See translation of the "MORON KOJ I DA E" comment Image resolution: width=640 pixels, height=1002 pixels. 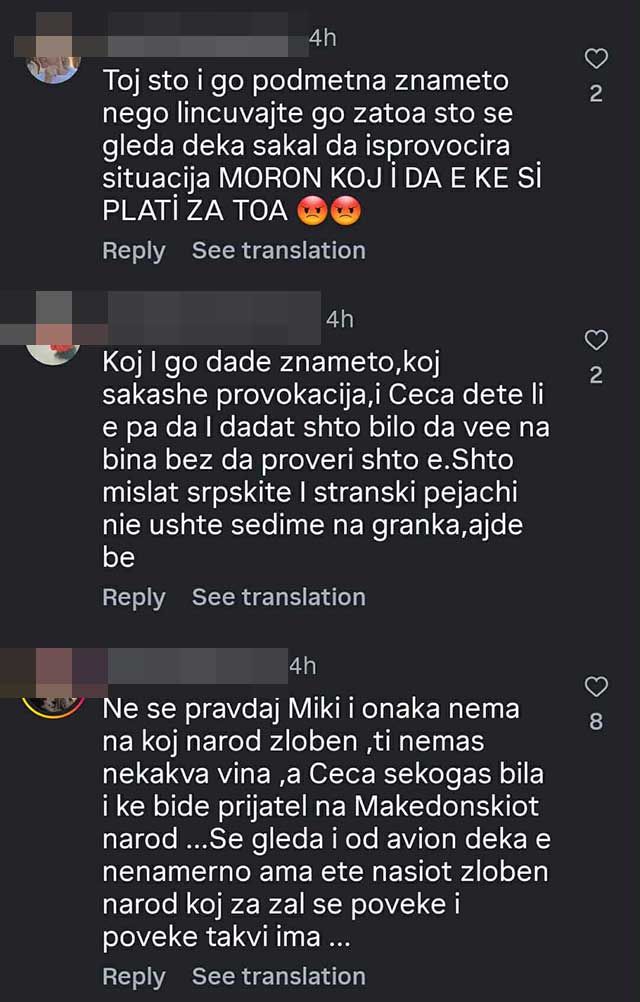pos(278,250)
